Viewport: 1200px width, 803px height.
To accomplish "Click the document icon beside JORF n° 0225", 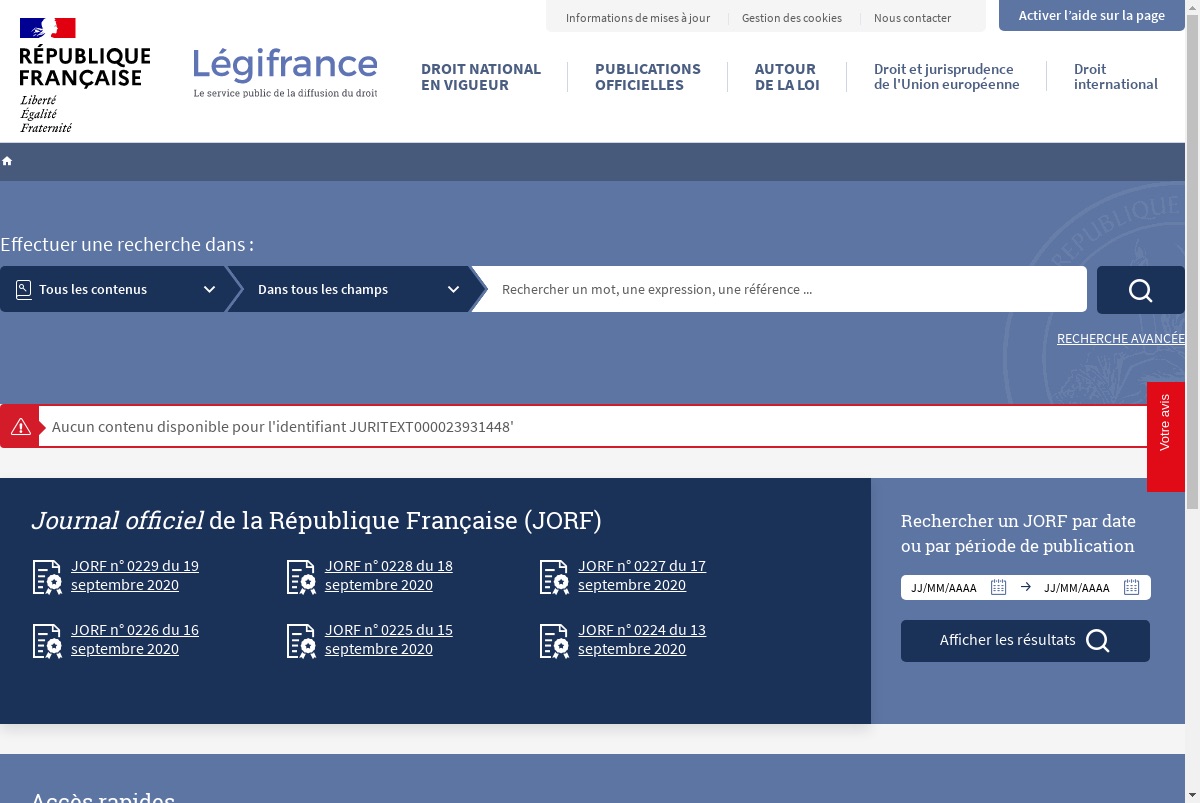I will (301, 641).
